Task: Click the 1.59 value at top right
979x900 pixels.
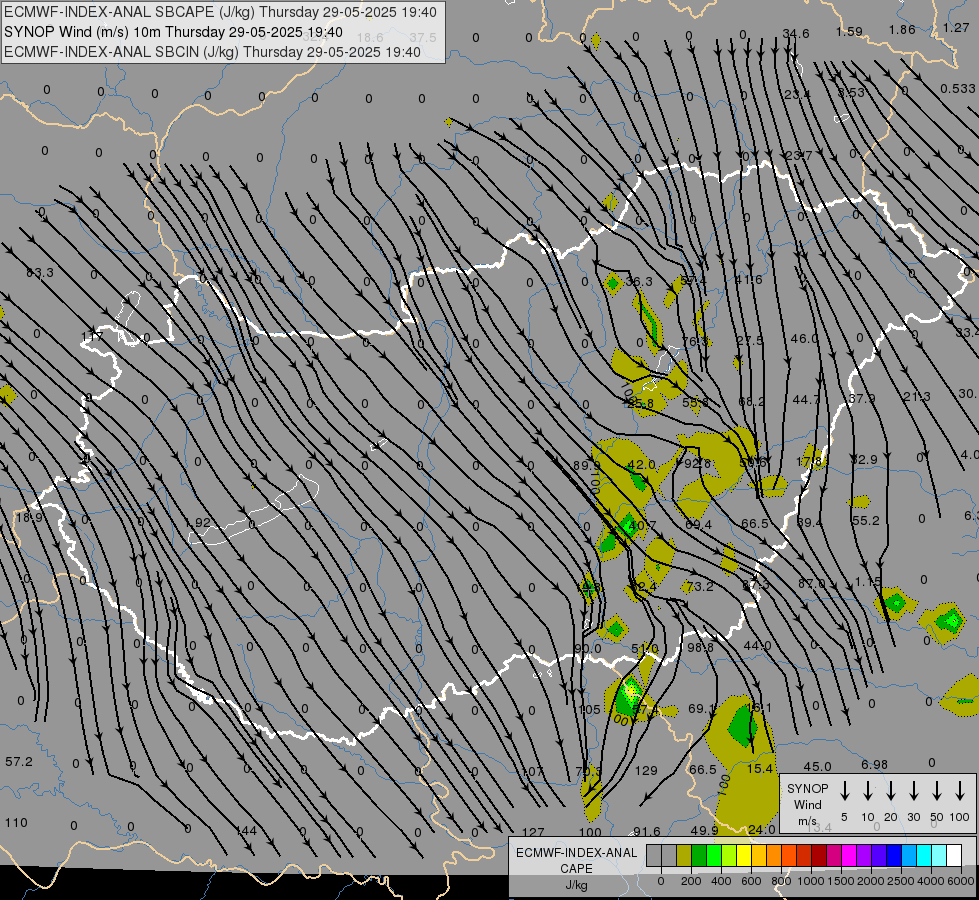Action: (849, 31)
